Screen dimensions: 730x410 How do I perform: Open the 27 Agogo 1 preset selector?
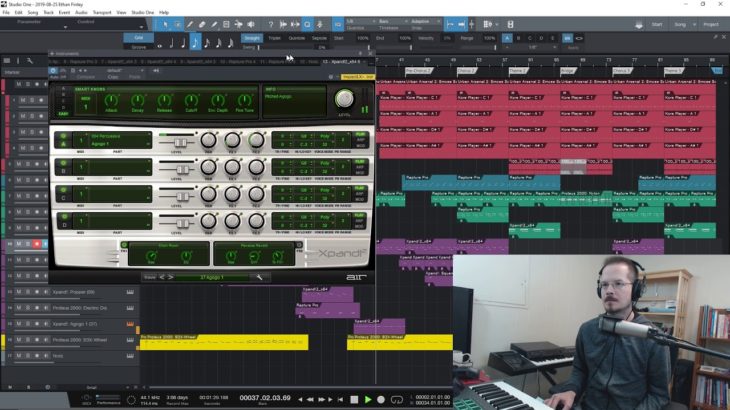[212, 277]
